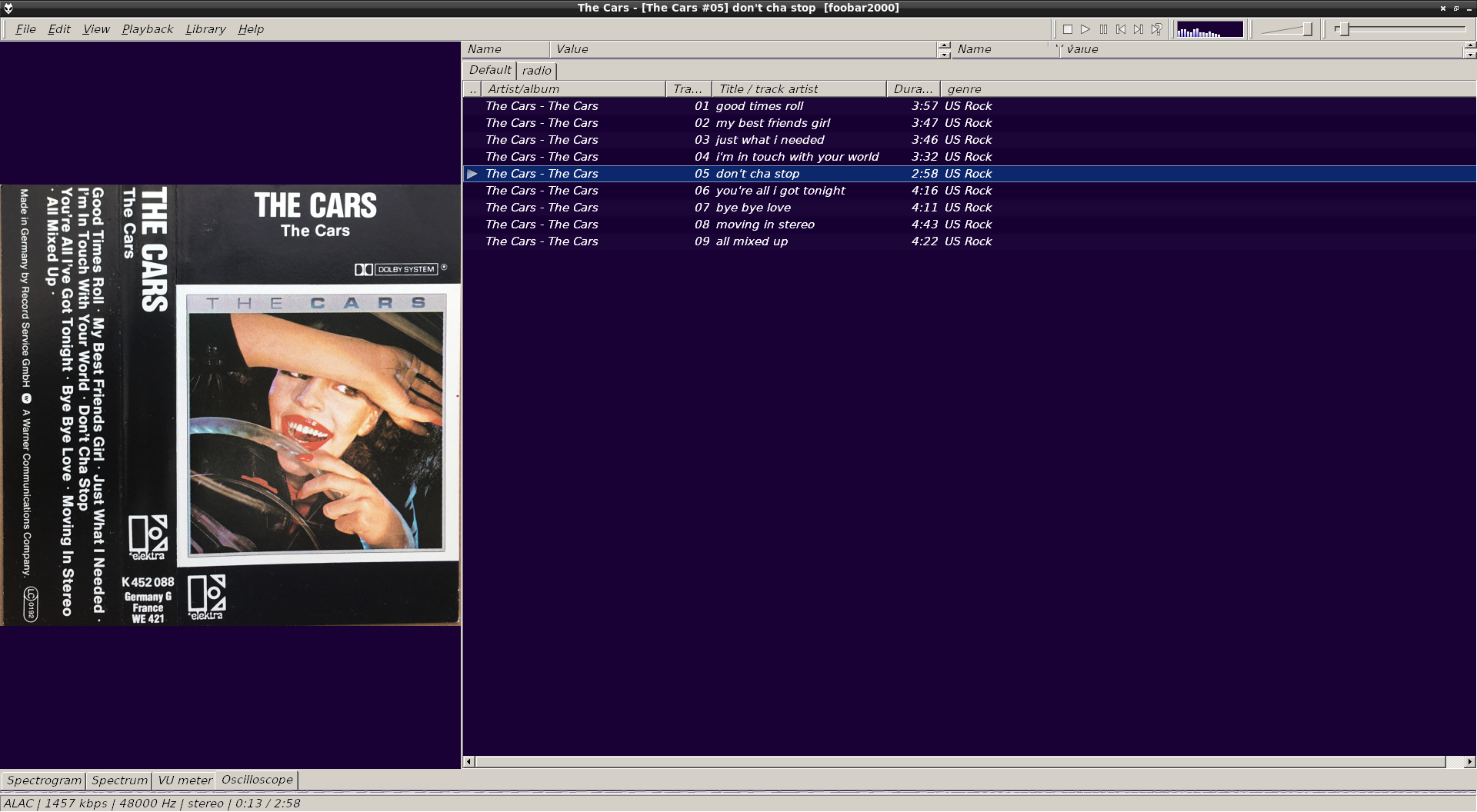Click the now-playing arrow indicator on track 05
Screen dimensions: 1477x812
472,174
